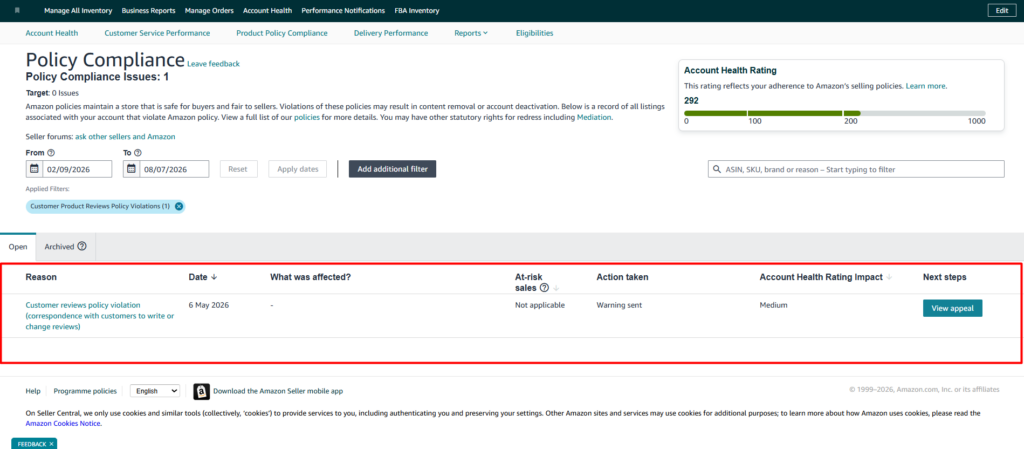Screen dimensions: 1024x449
Task: Click the Reset button
Action: 238,169
